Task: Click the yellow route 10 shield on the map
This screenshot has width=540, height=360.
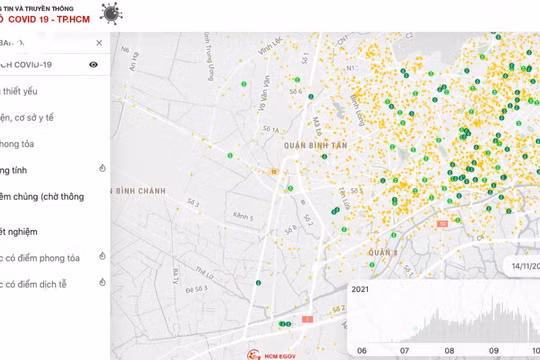Action: pos(273,172)
